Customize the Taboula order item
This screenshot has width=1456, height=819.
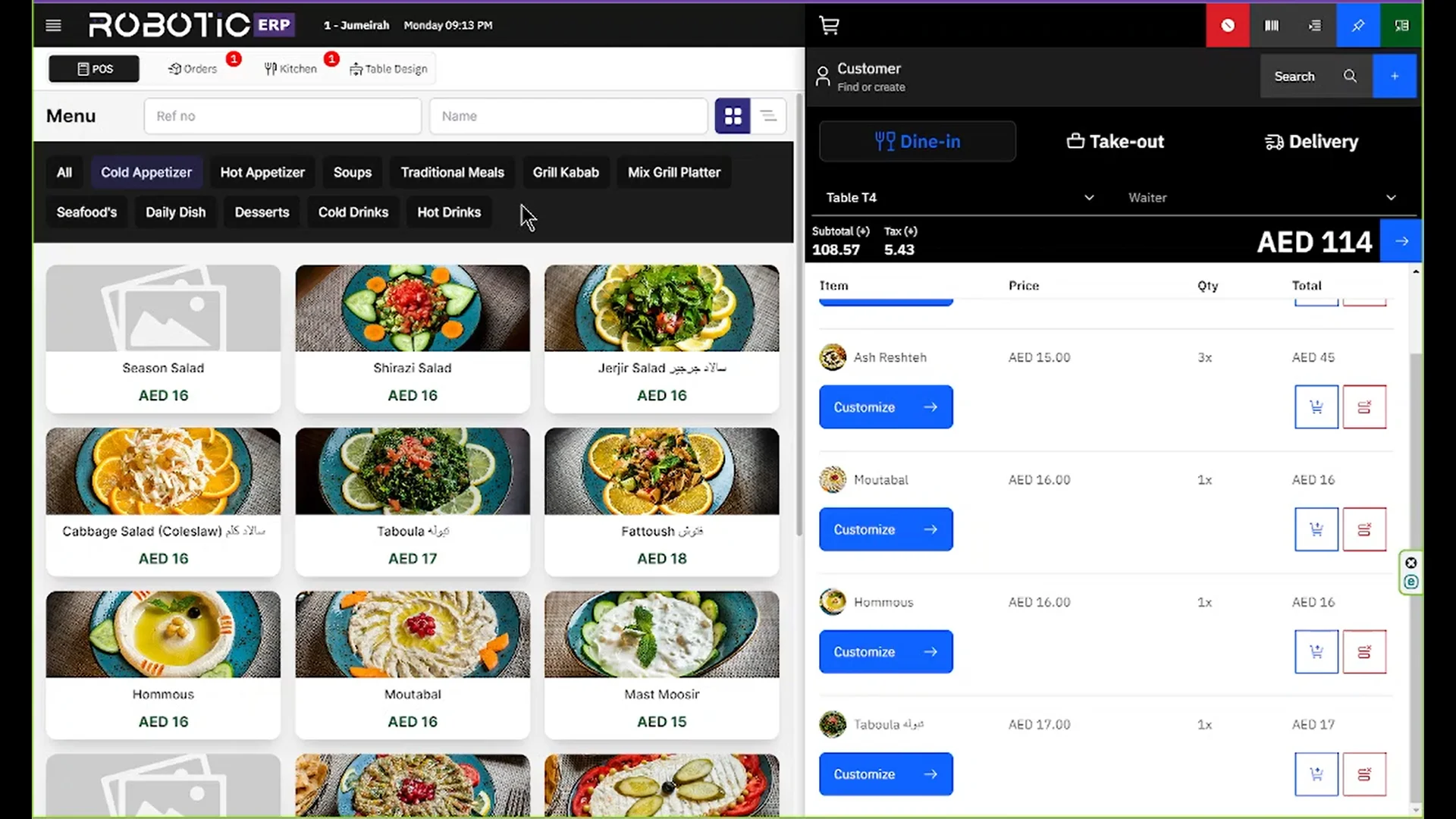click(886, 774)
